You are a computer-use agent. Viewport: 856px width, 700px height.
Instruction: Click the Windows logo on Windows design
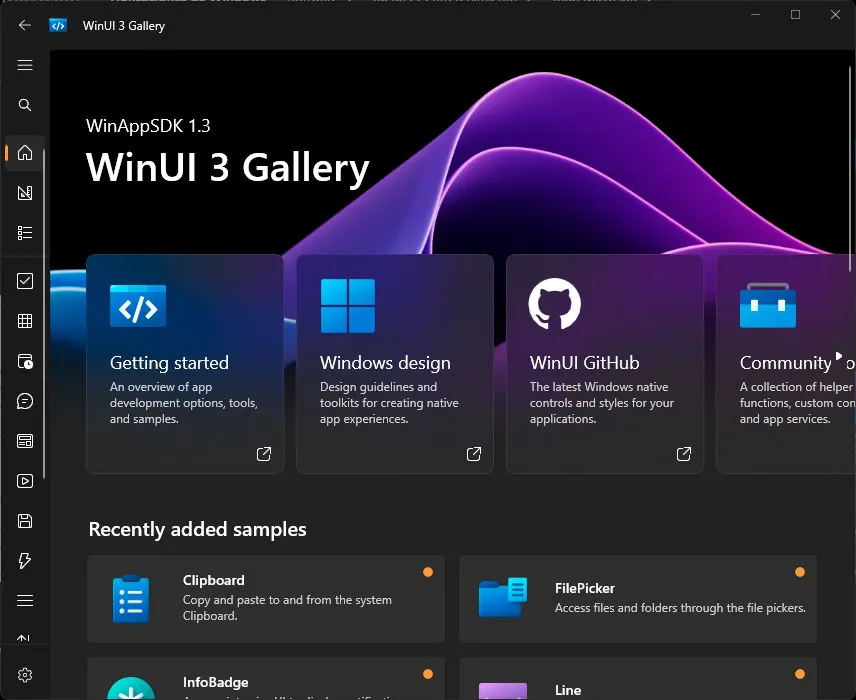tap(348, 306)
